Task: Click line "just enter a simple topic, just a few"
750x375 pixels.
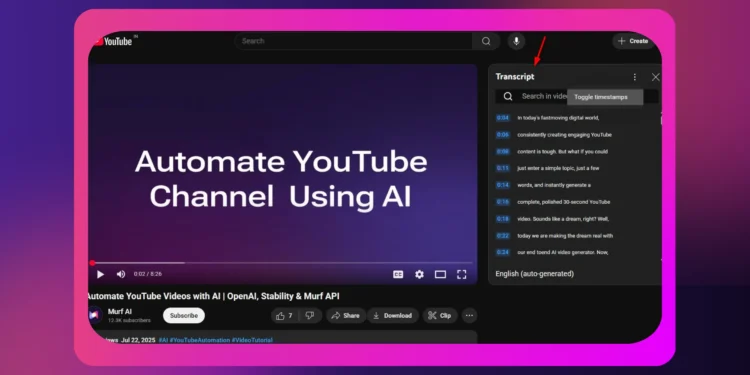Action: coord(558,168)
